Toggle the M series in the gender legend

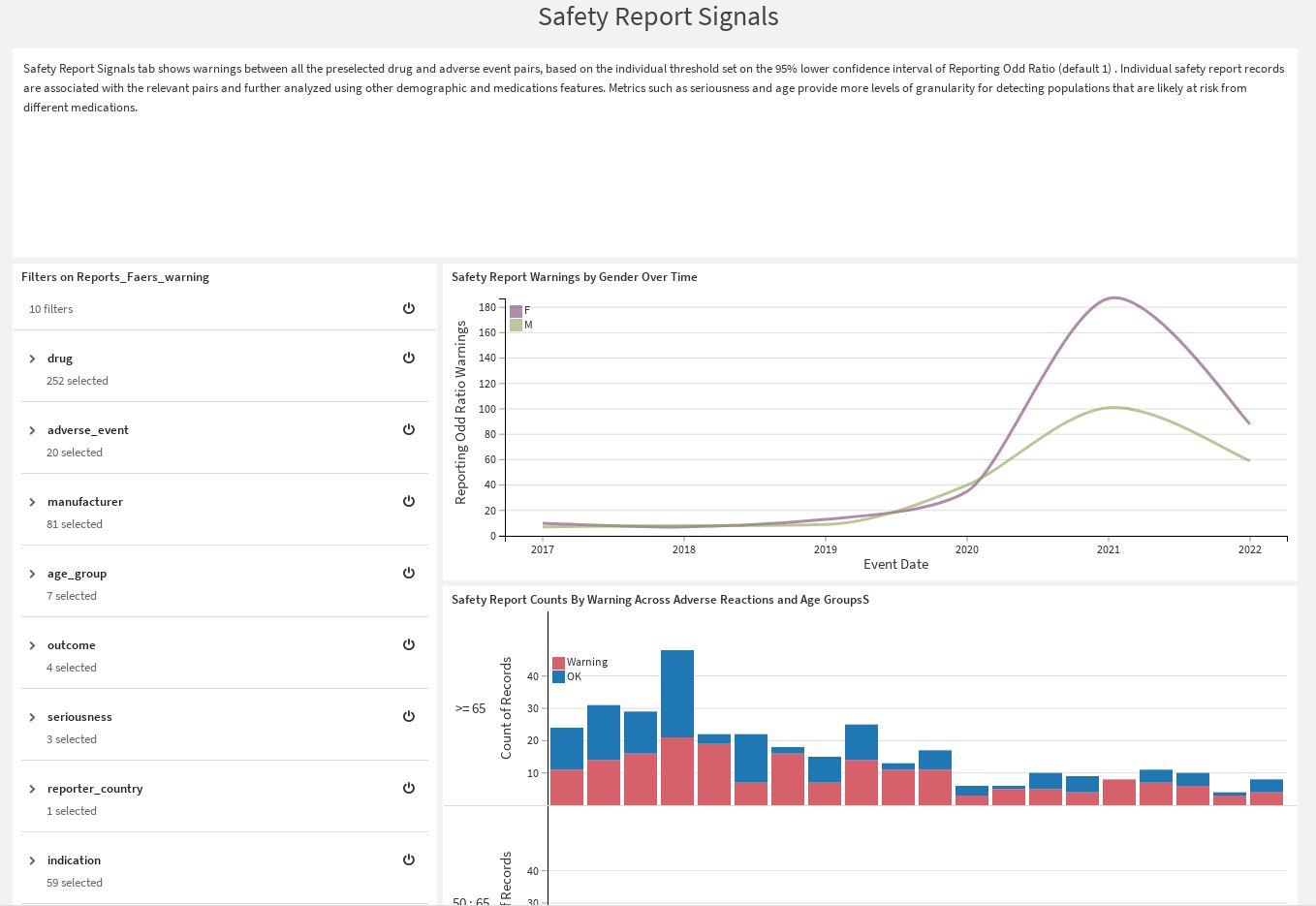coord(520,325)
